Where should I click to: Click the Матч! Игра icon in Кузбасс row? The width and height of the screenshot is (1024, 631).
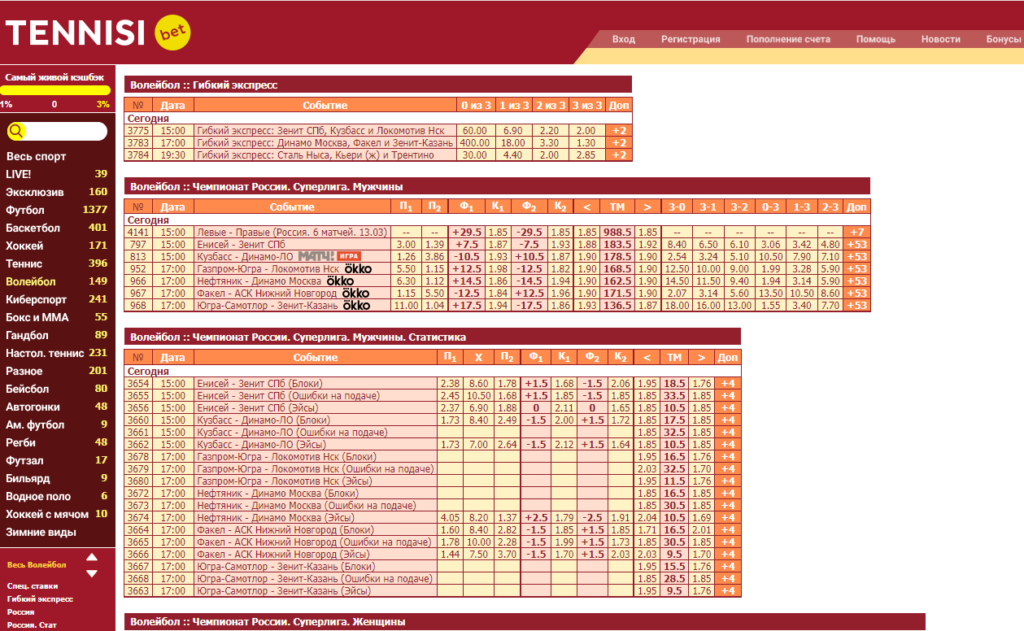[x=329, y=256]
